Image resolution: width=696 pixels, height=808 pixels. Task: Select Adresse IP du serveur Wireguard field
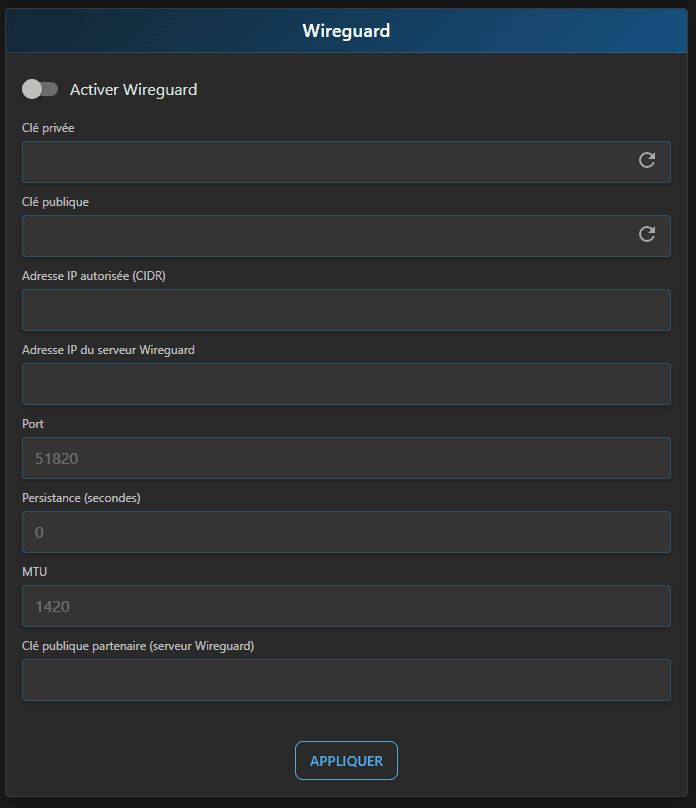pos(346,384)
